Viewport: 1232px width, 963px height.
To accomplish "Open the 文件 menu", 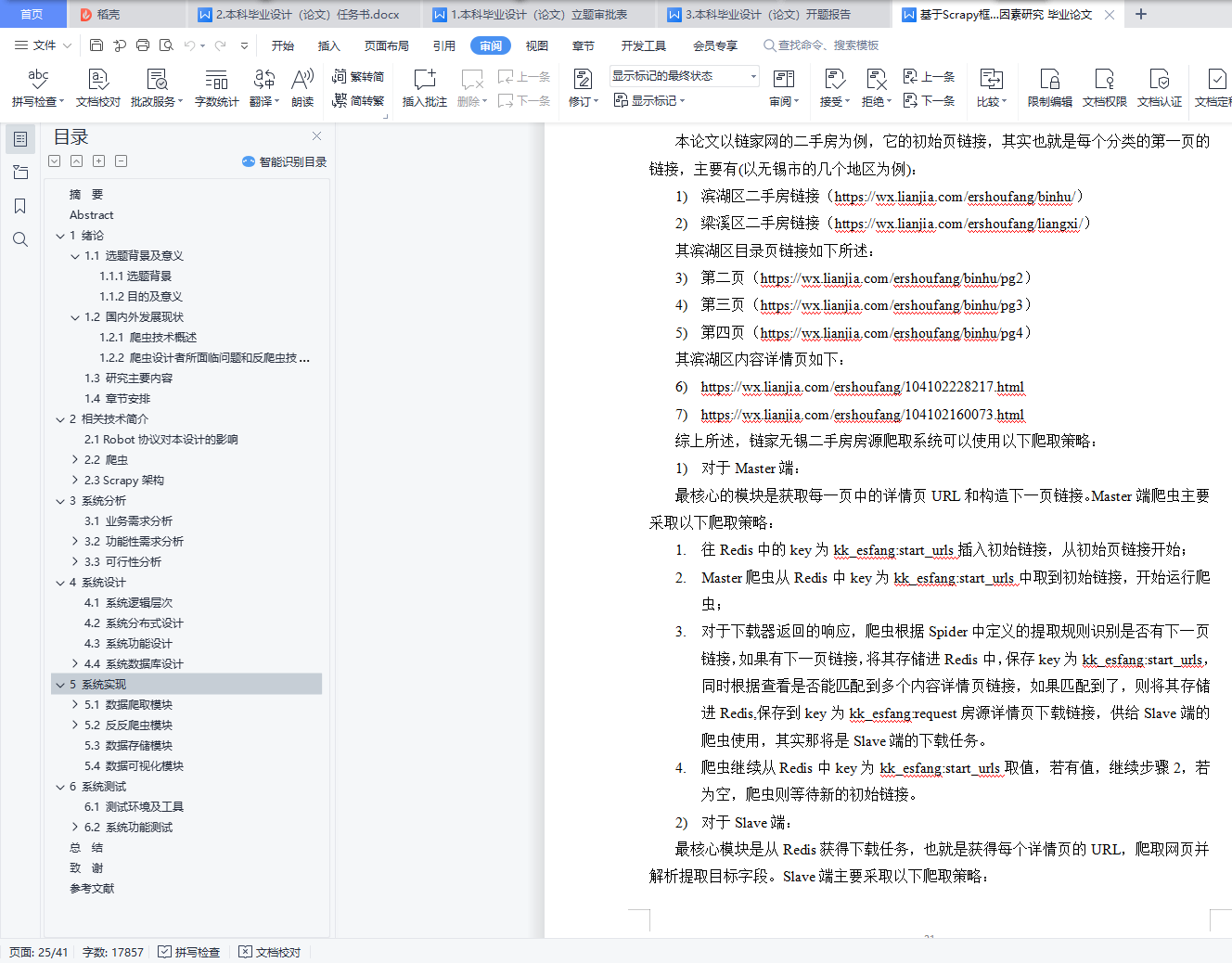I will point(43,45).
